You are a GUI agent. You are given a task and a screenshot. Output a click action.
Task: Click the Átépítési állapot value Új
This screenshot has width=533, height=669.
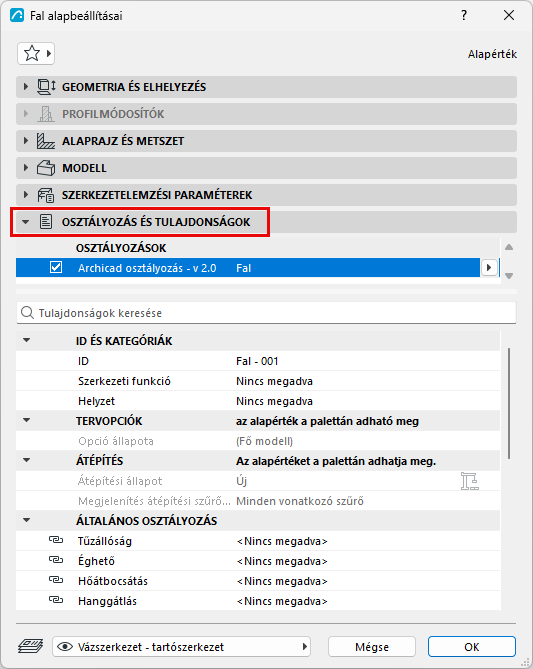[242, 481]
